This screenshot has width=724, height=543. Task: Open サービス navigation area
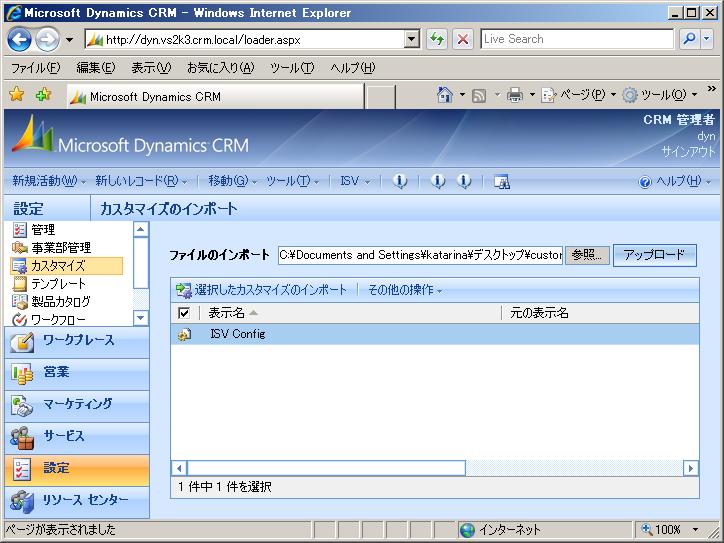(x=77, y=438)
